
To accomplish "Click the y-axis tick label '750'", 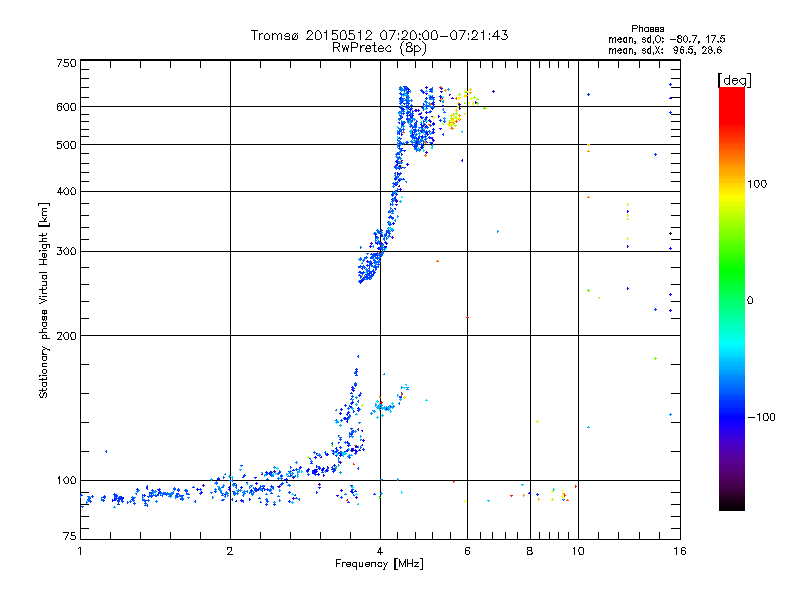I will point(67,63).
